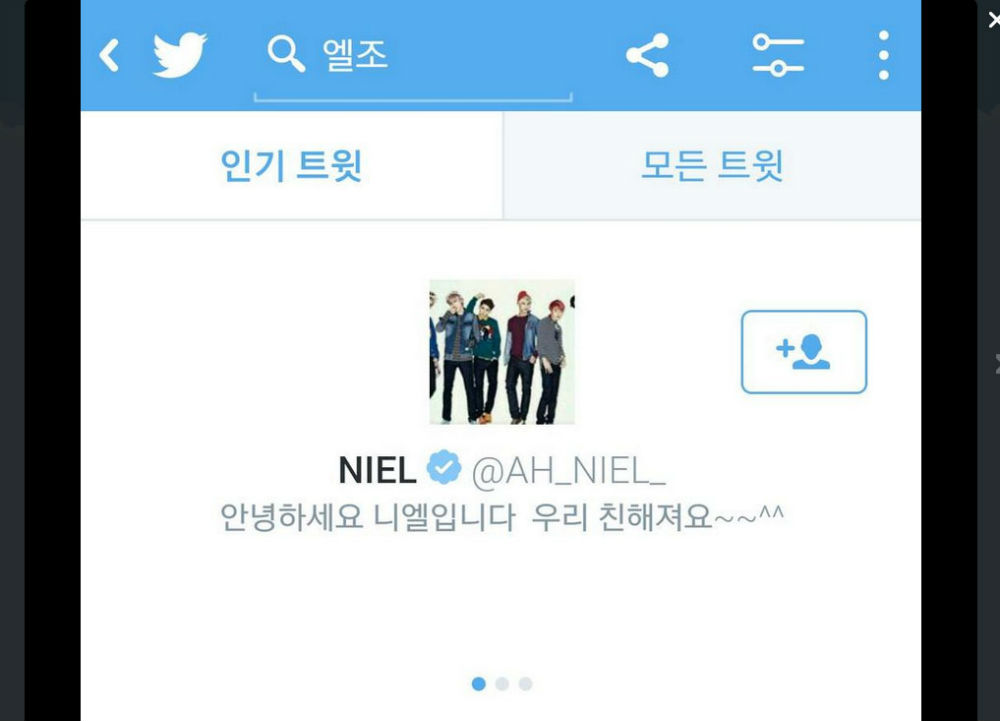Open the NIEL display name
This screenshot has height=721, width=1000.
tap(377, 471)
